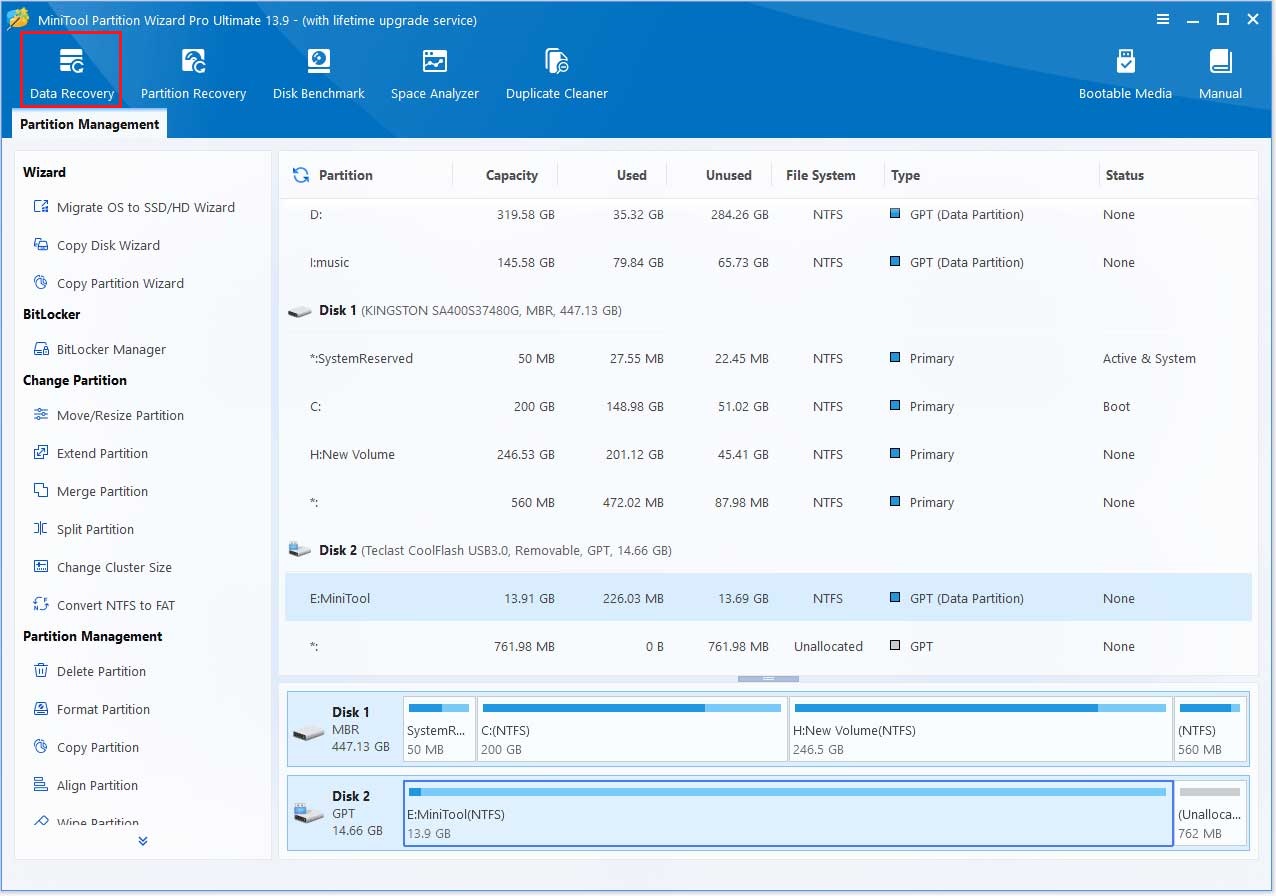Select H:New Volume(NTFS) block in disk map
This screenshot has height=896, width=1276.
pyautogui.click(x=980, y=729)
